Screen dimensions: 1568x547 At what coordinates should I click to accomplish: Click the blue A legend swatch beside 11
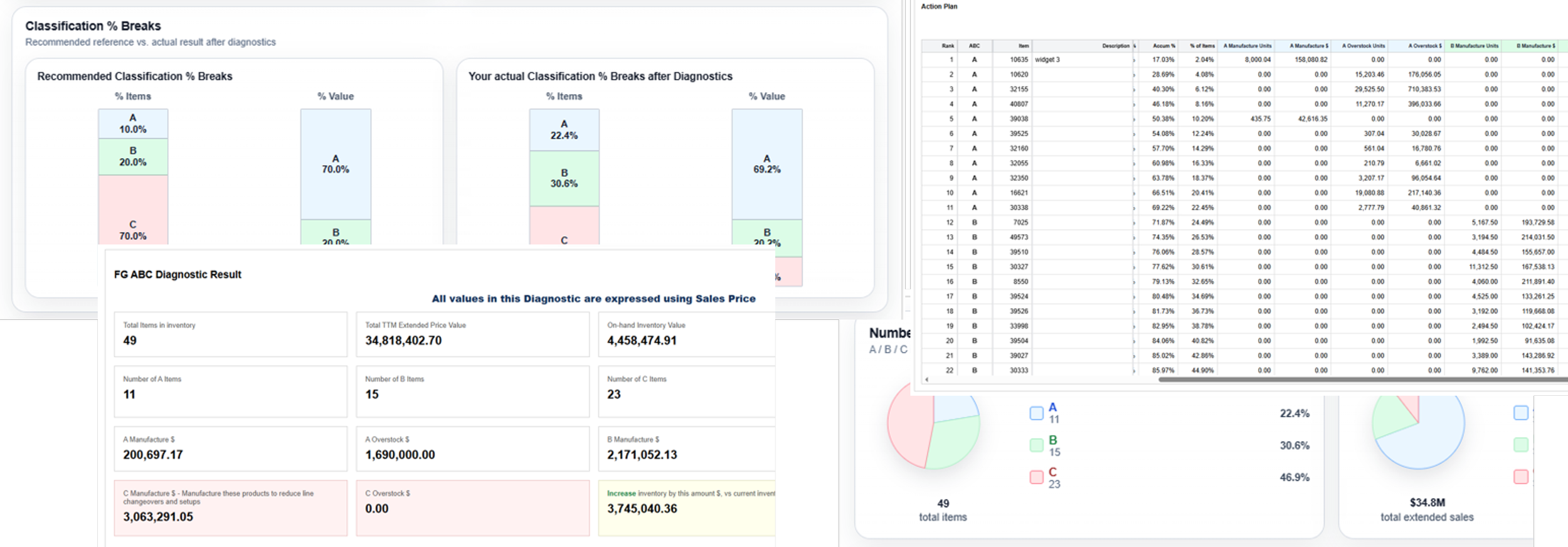coord(1036,413)
